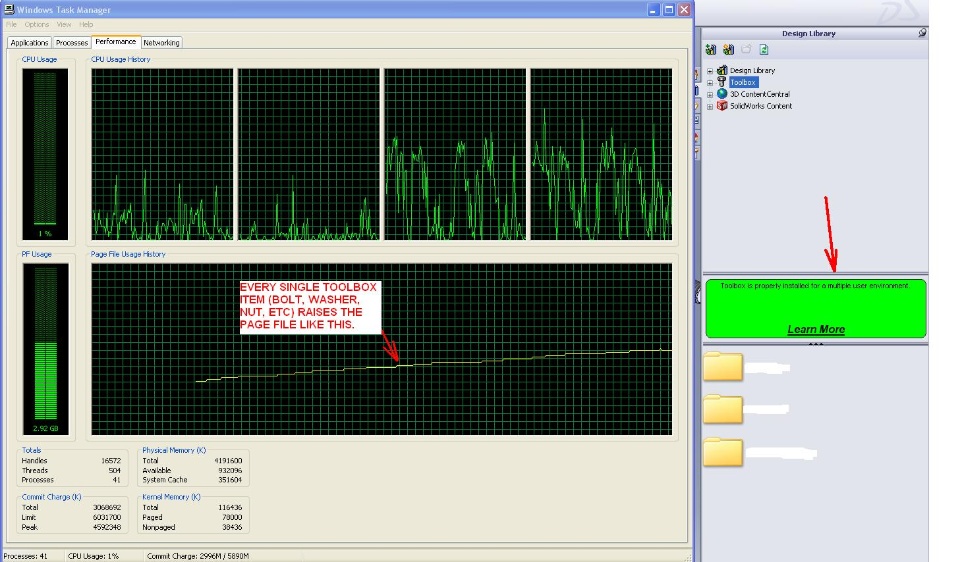Click Physical Memory Total value 4191600
960x562 pixels.
click(228, 460)
